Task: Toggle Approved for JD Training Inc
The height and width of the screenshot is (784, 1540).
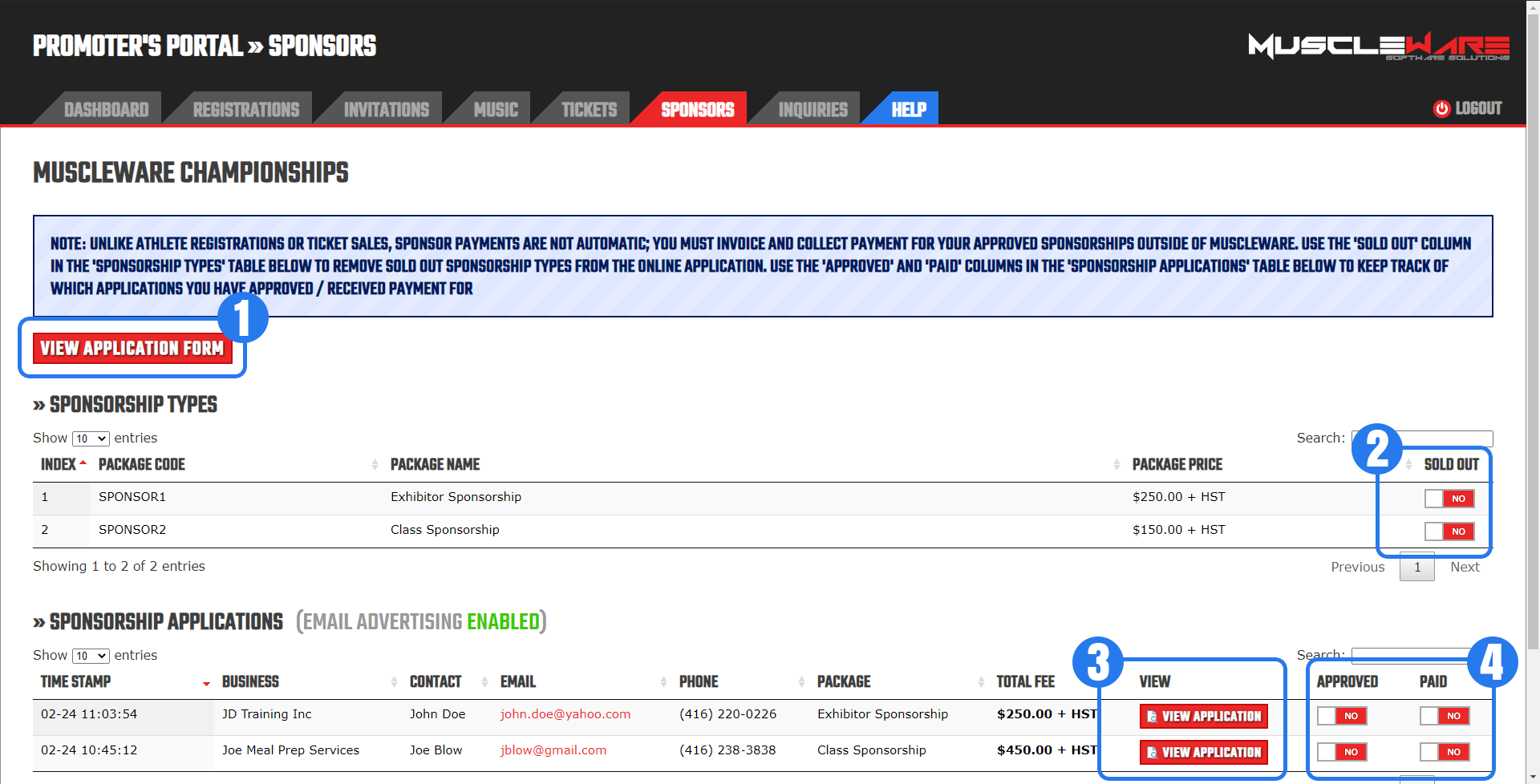Action: pos(1342,716)
